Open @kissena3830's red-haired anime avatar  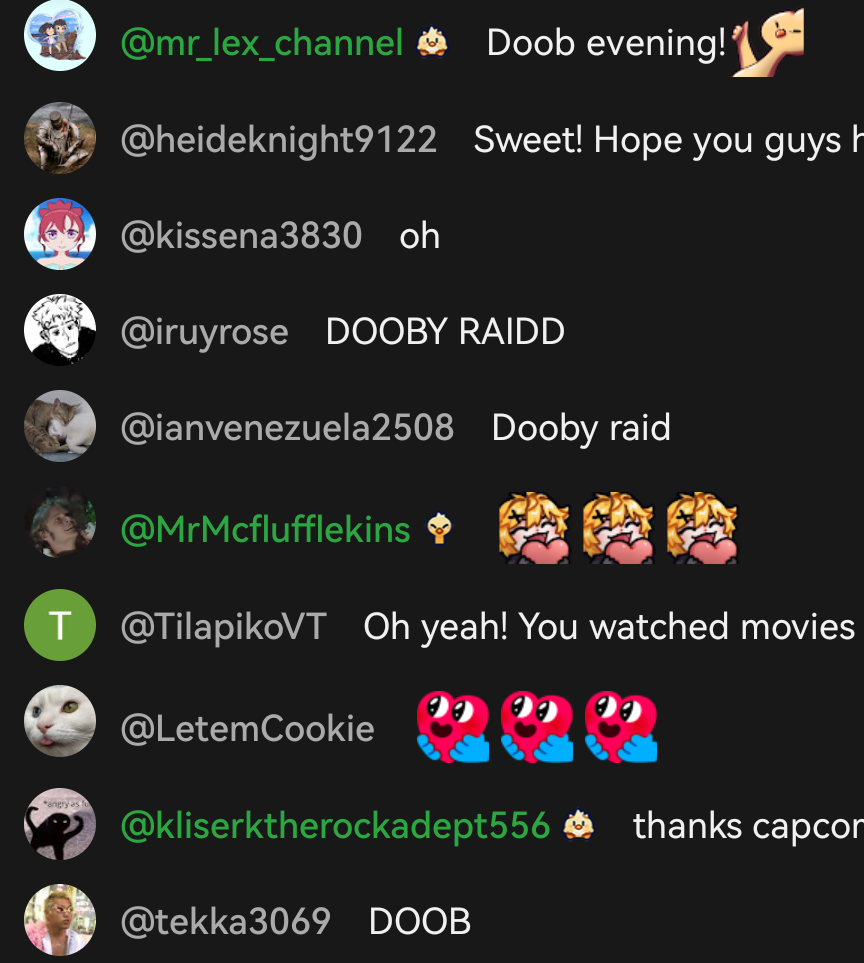(x=60, y=234)
